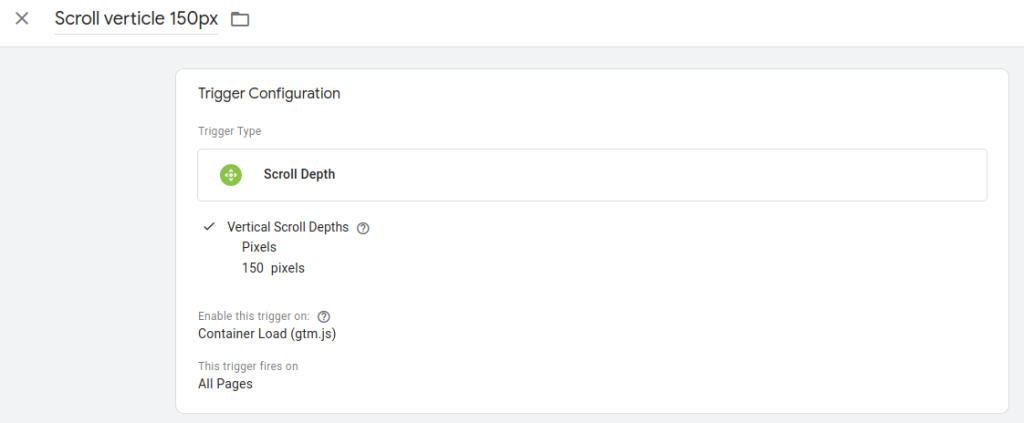Screen dimensions: 1024x423
Task: Close the trigger editor with the X
Action: [x=22, y=19]
